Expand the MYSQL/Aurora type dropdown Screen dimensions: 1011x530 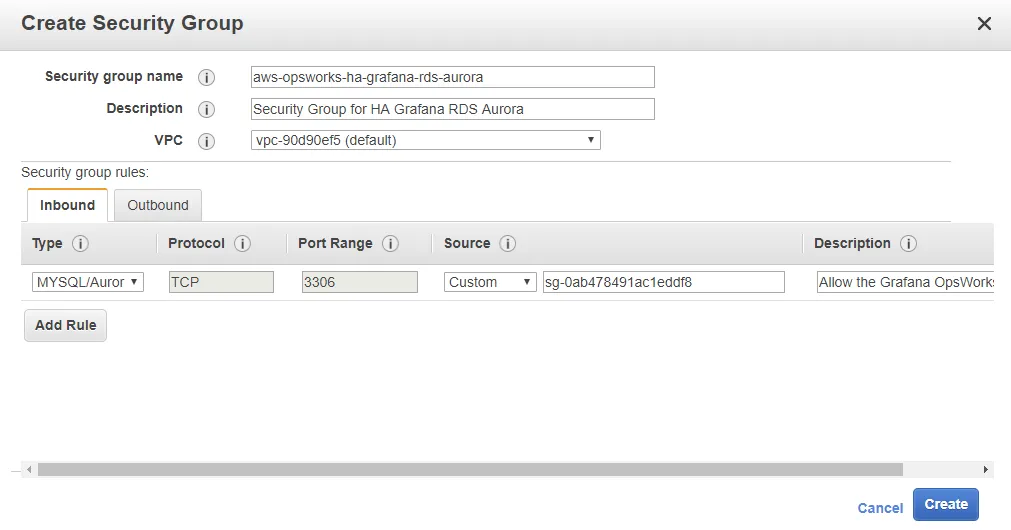click(x=88, y=282)
